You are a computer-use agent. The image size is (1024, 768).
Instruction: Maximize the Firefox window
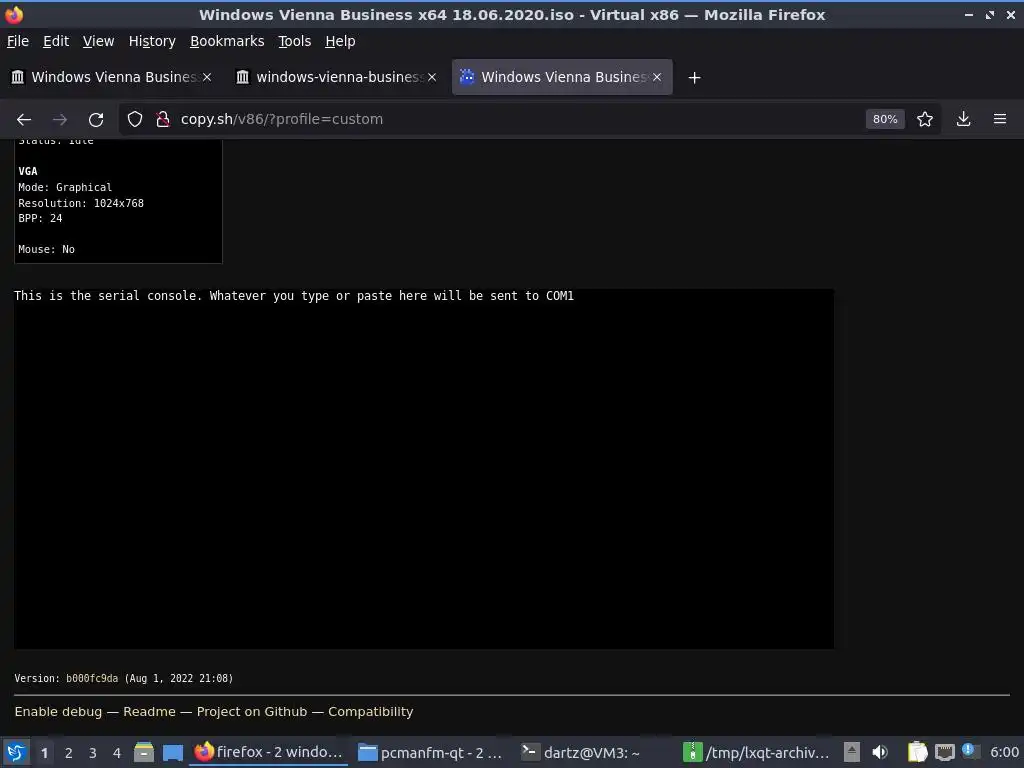[990, 14]
